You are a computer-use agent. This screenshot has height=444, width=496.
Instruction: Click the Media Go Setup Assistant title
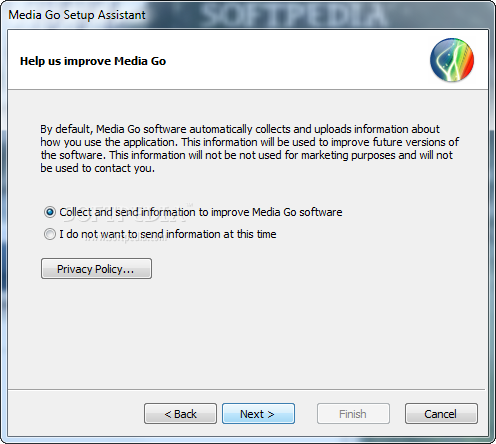pyautogui.click(x=77, y=15)
